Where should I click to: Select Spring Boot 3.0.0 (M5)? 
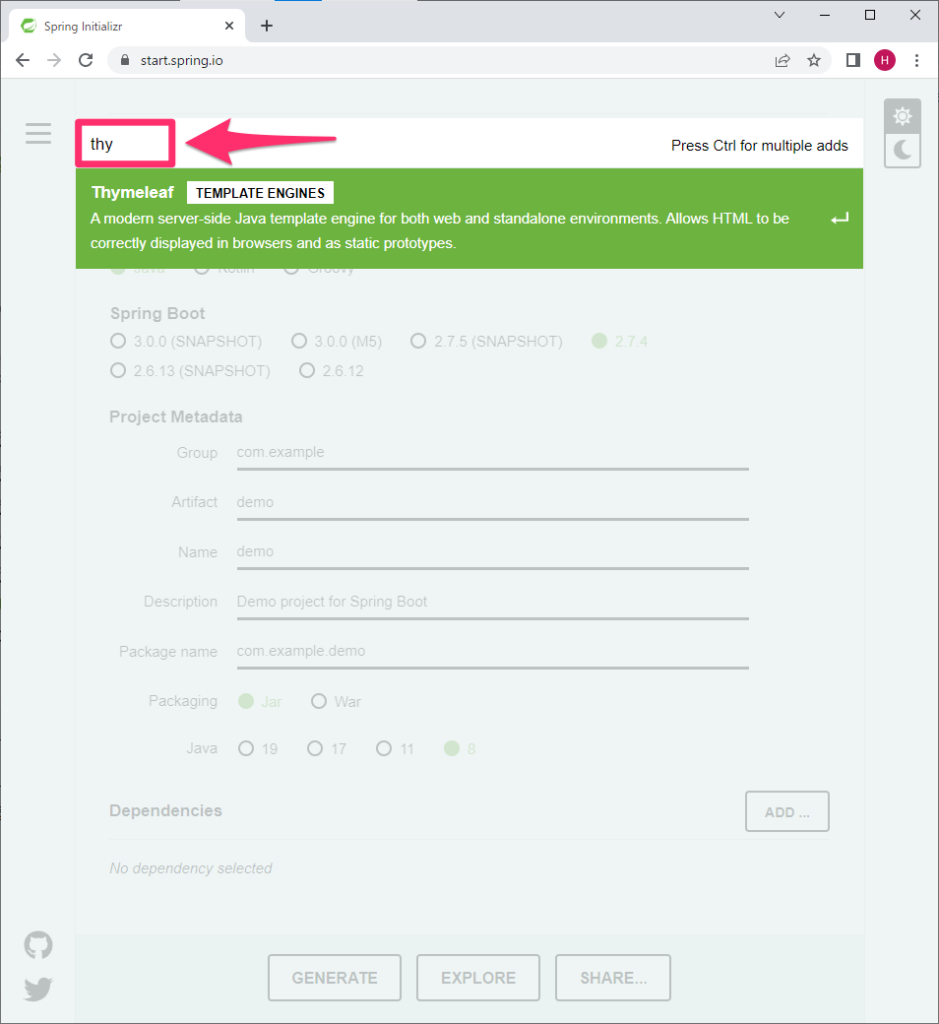(337, 342)
